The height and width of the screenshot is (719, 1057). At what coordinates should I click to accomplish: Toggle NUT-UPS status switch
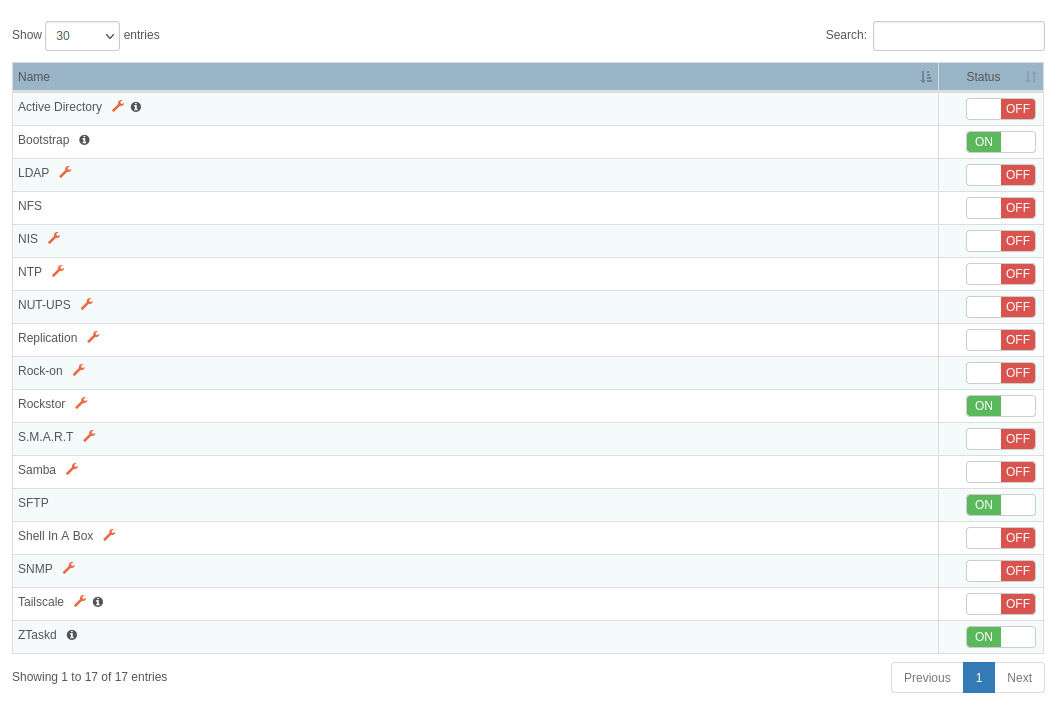click(x=1000, y=307)
